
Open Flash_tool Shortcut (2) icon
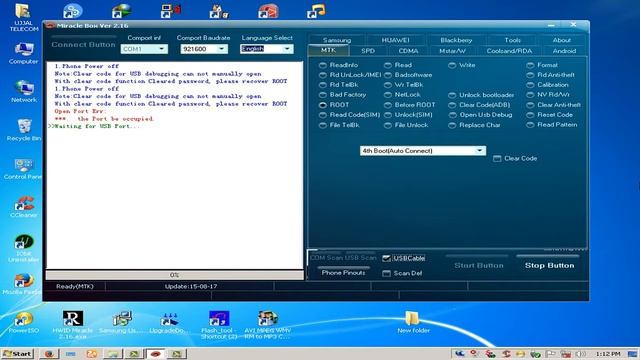click(219, 324)
